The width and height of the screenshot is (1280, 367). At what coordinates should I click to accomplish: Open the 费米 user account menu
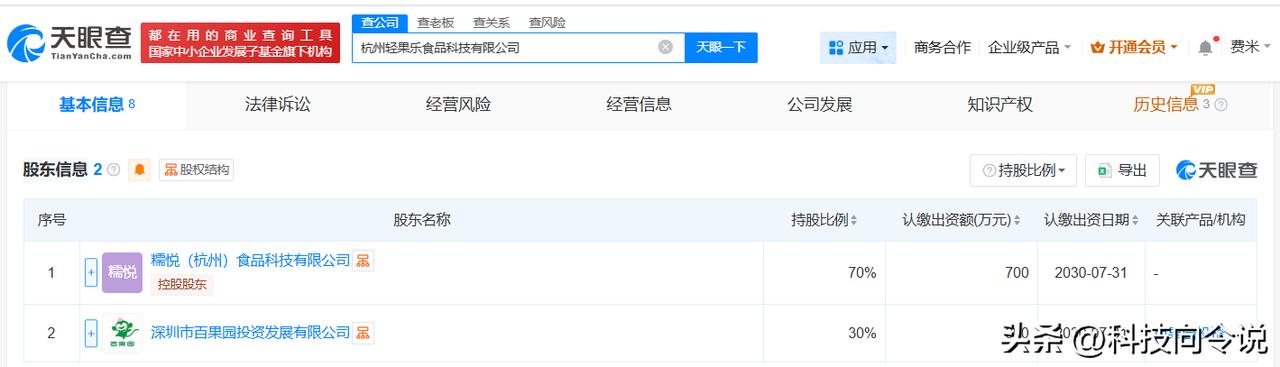click(x=1250, y=47)
